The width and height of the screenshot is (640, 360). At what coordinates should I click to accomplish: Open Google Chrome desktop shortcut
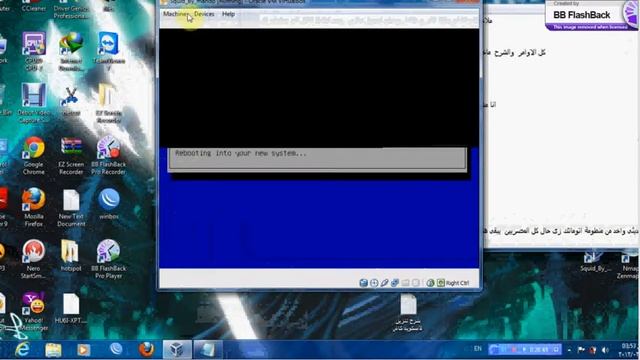pyautogui.click(x=34, y=156)
